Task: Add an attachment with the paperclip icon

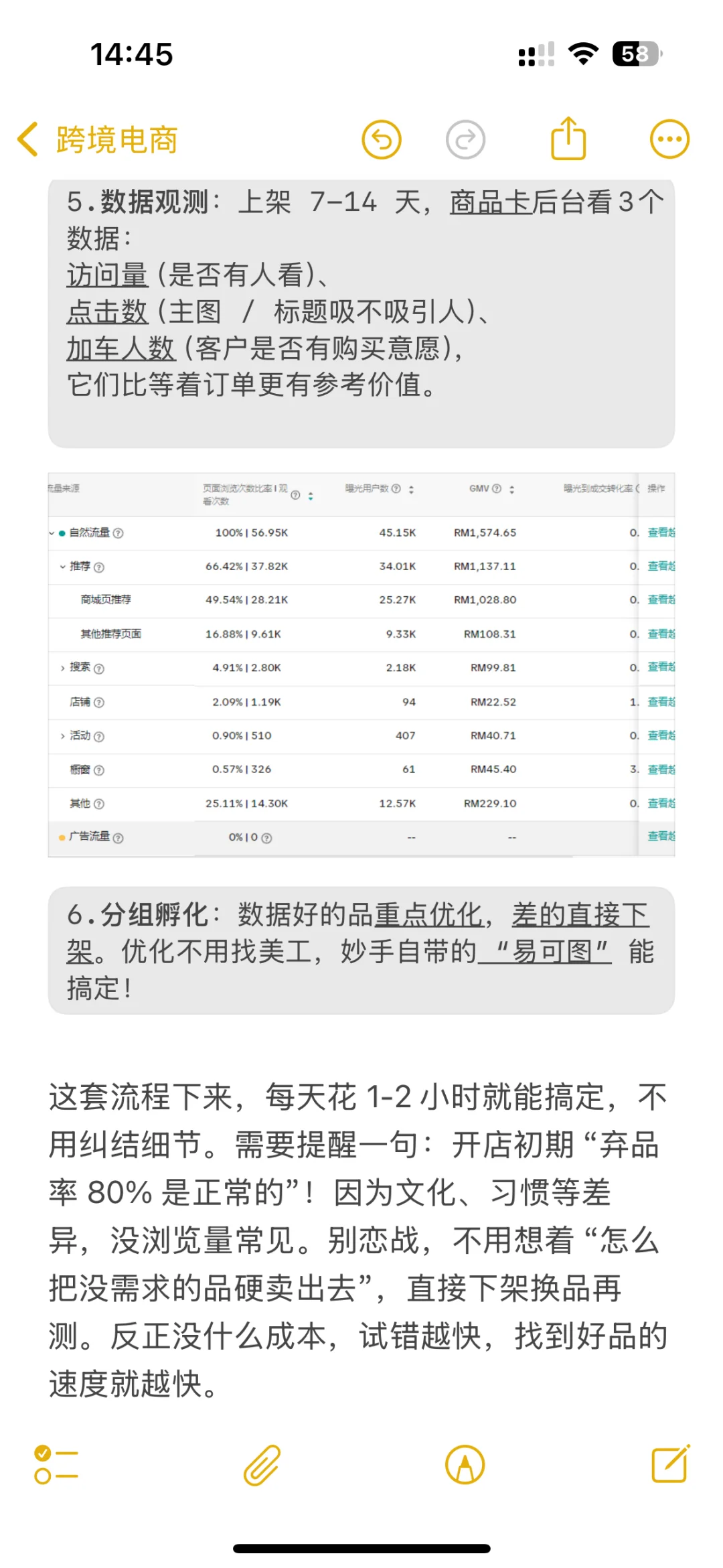Action: [x=262, y=1466]
